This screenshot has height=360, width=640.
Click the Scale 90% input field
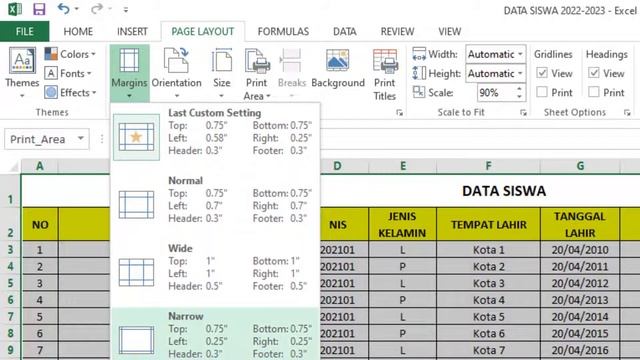pyautogui.click(x=495, y=93)
